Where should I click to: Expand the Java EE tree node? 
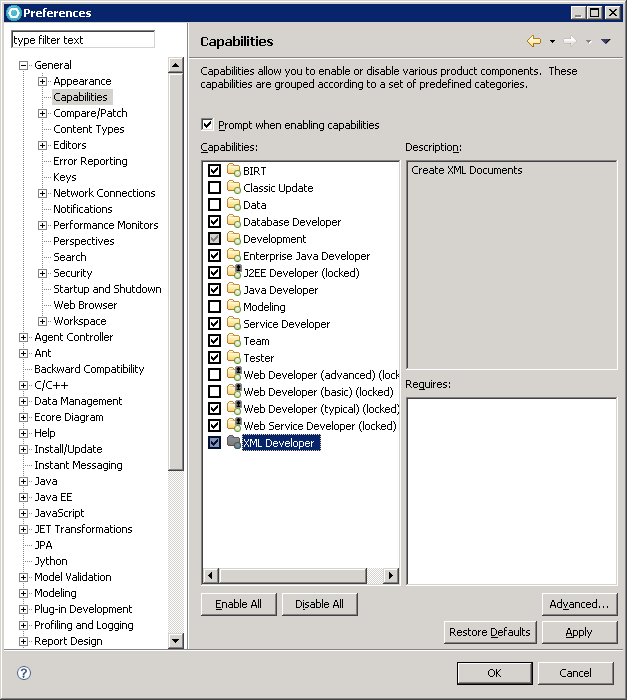tap(24, 497)
